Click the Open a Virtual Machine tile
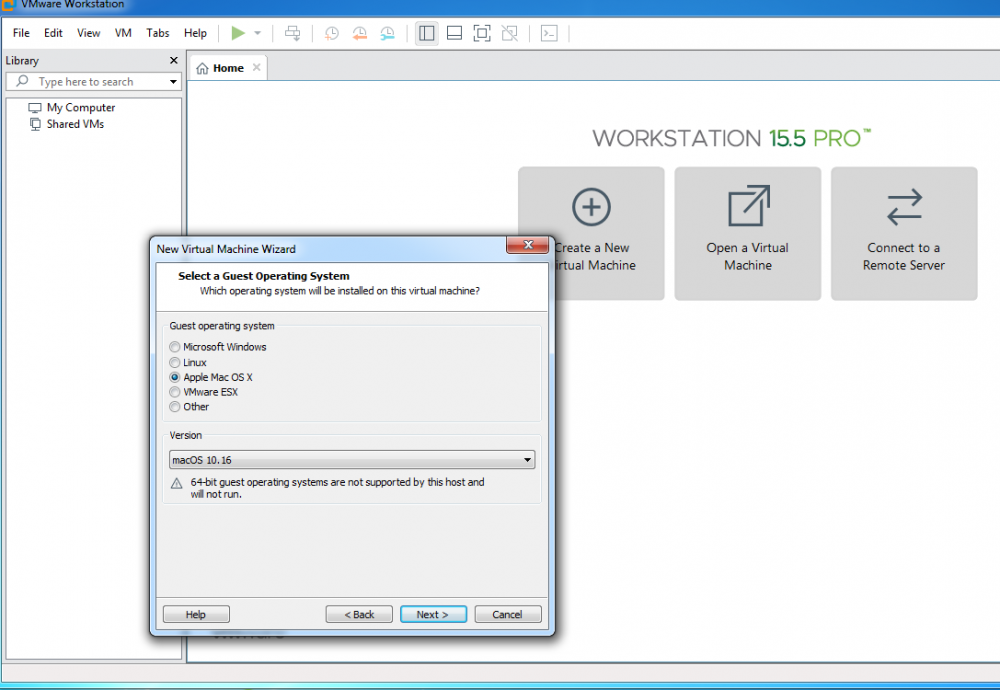The height and width of the screenshot is (690, 1000). coord(747,233)
